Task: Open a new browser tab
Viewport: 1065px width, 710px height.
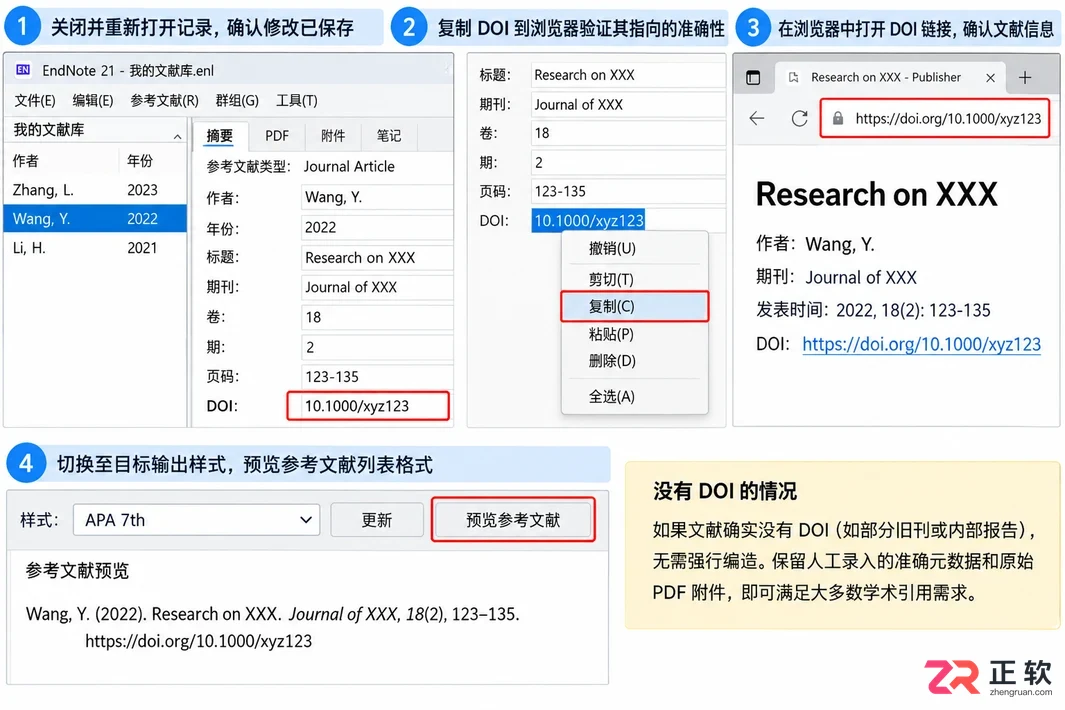Action: tap(1025, 77)
